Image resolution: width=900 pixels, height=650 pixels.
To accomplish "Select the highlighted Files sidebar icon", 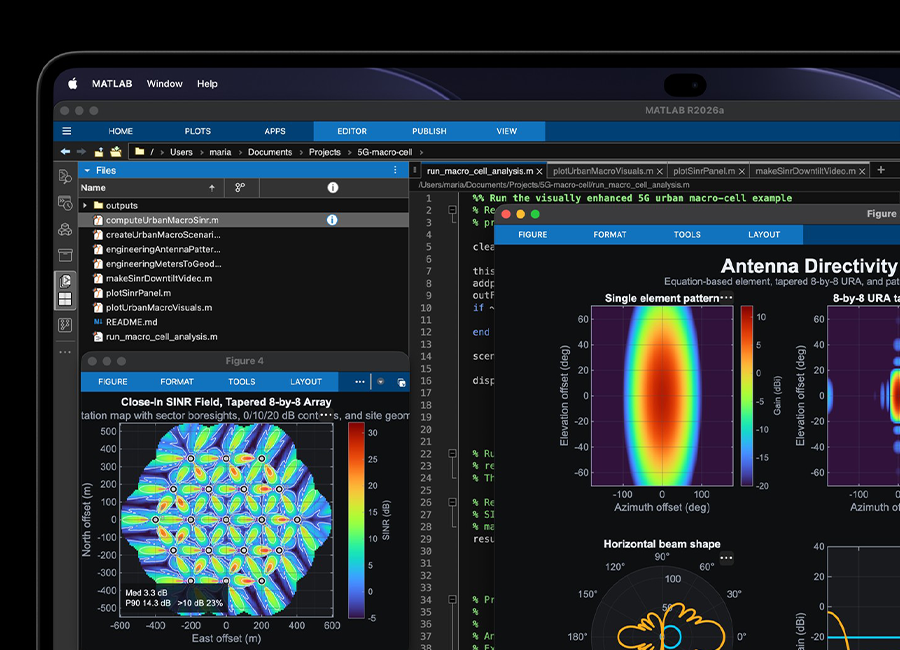I will [65, 281].
